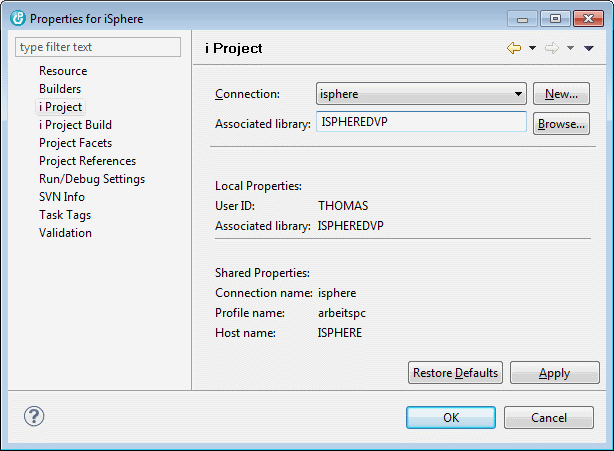Click the Profile name value arbeitspc
This screenshot has height=451, width=614.
point(342,313)
